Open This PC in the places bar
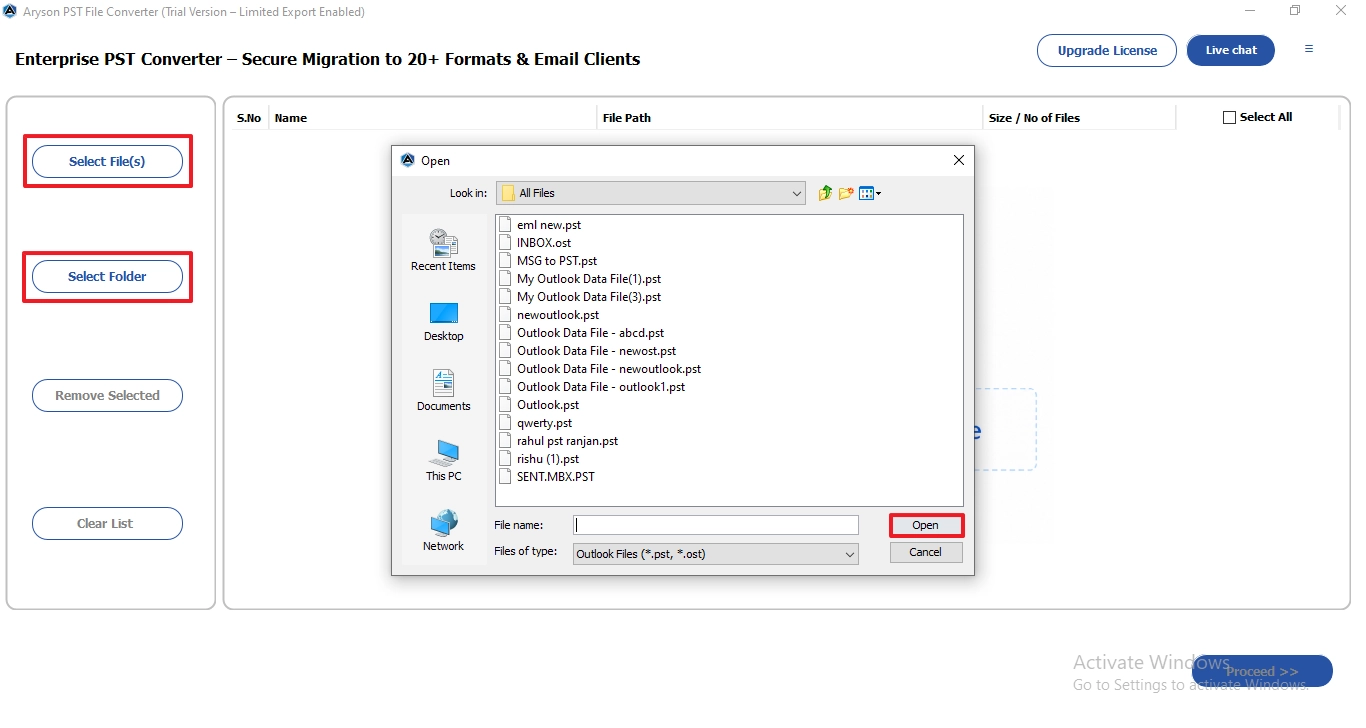The image size is (1366, 728). (x=443, y=461)
